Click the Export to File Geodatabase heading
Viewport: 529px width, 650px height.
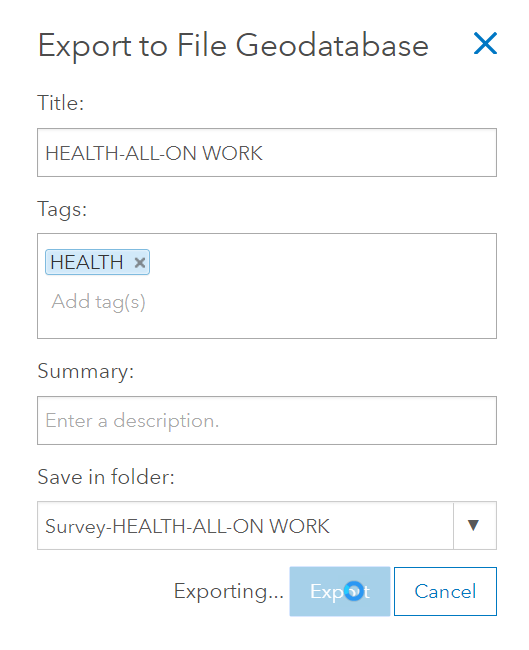click(x=233, y=46)
